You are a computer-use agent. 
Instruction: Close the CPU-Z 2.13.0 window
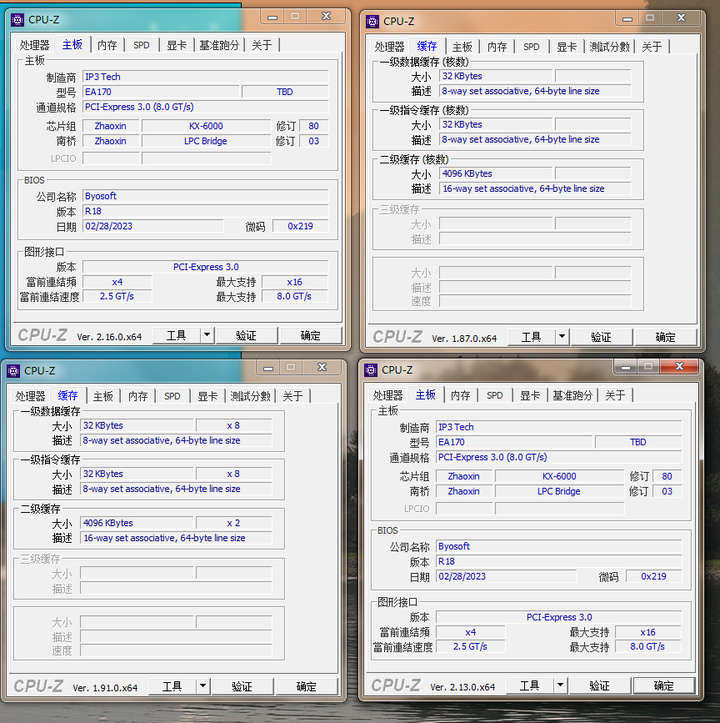[680, 367]
